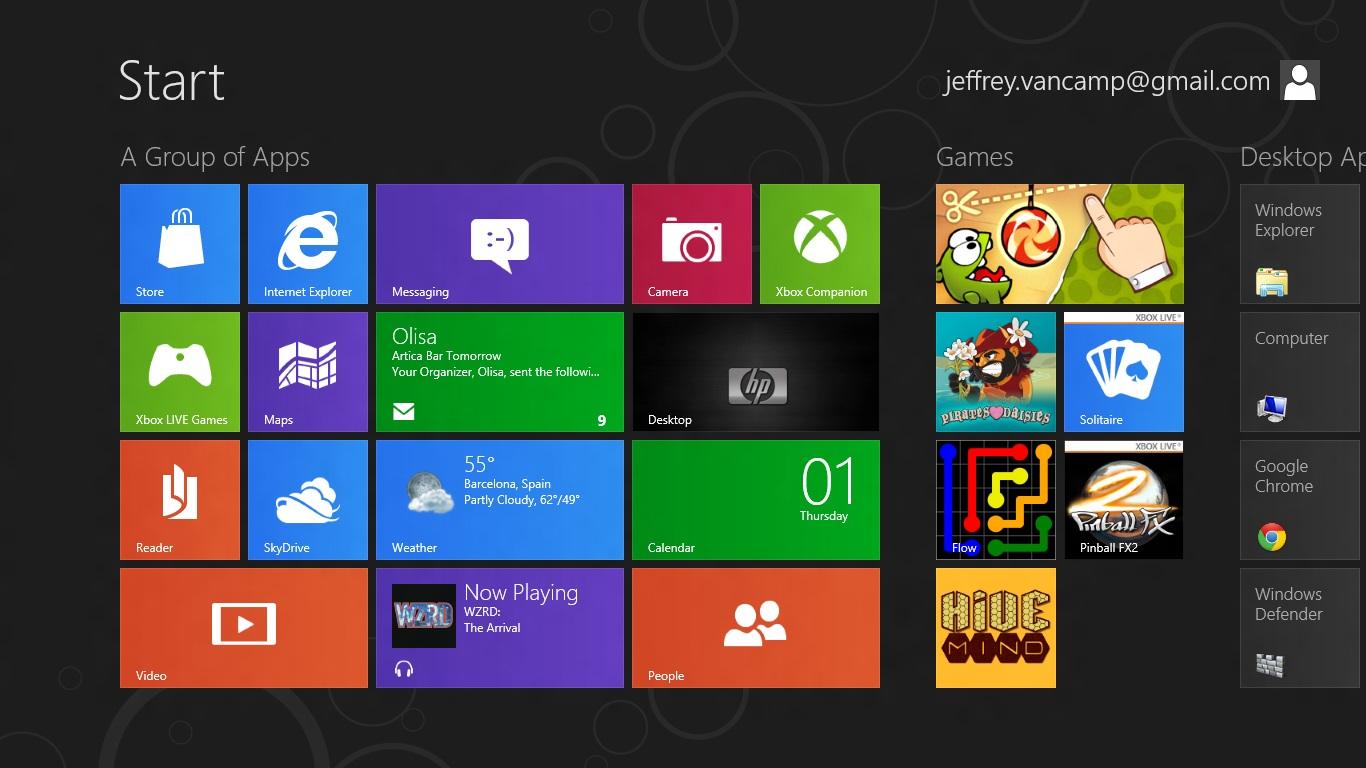Image resolution: width=1366 pixels, height=768 pixels.
Task: Start the Camera app
Action: (x=692, y=243)
